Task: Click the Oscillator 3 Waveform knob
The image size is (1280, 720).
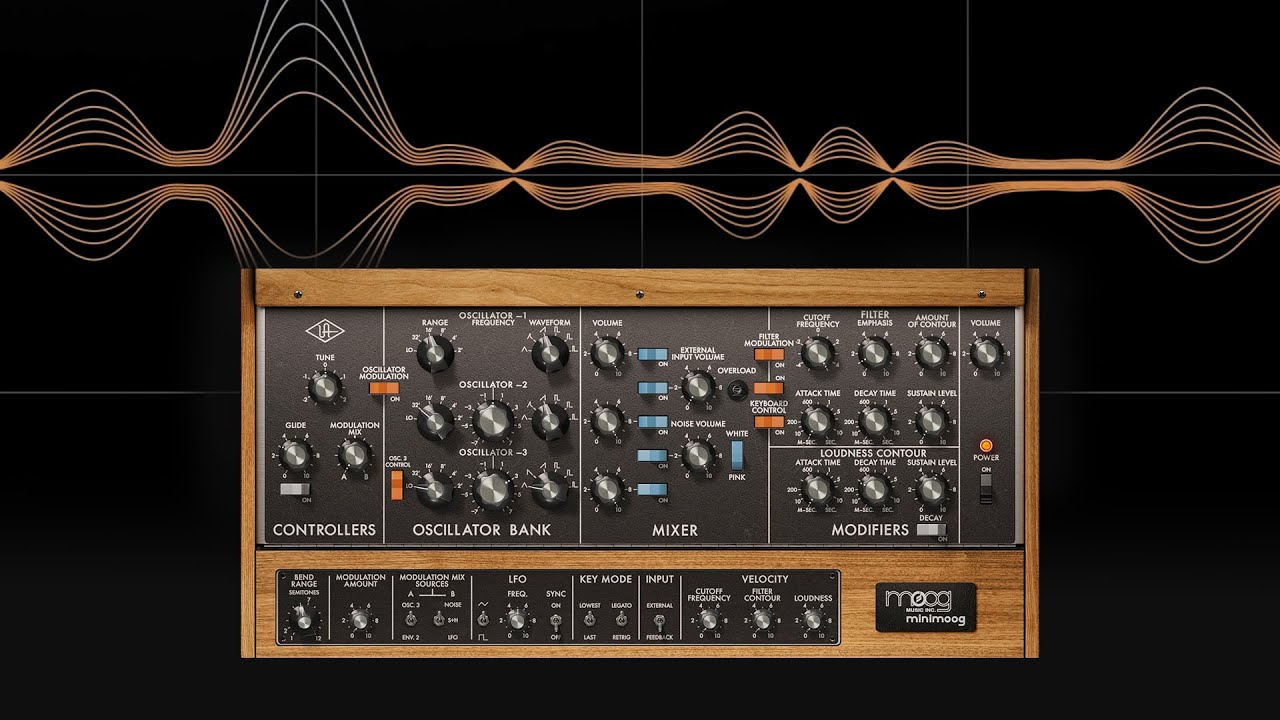Action: pos(549,489)
